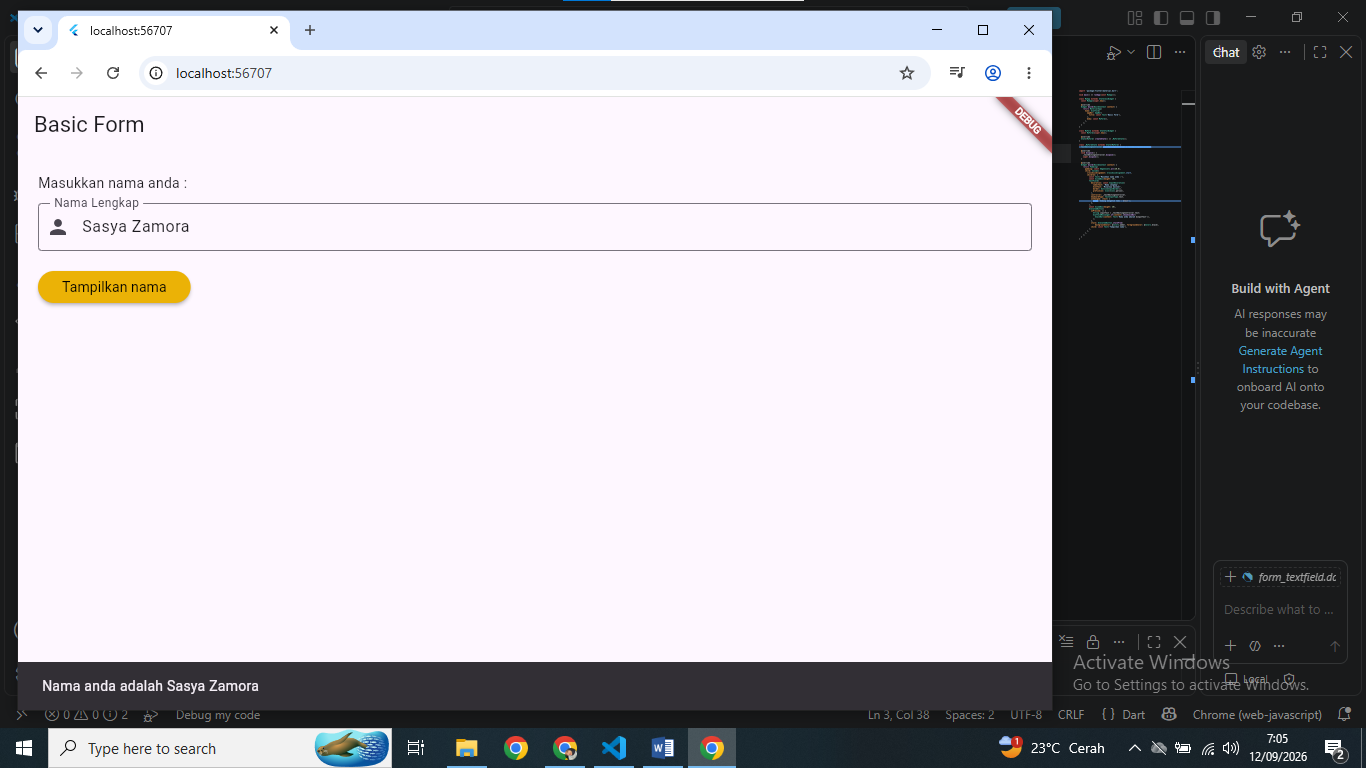1366x768 pixels.
Task: Bookmark this page with the star icon
Action: 907,73
